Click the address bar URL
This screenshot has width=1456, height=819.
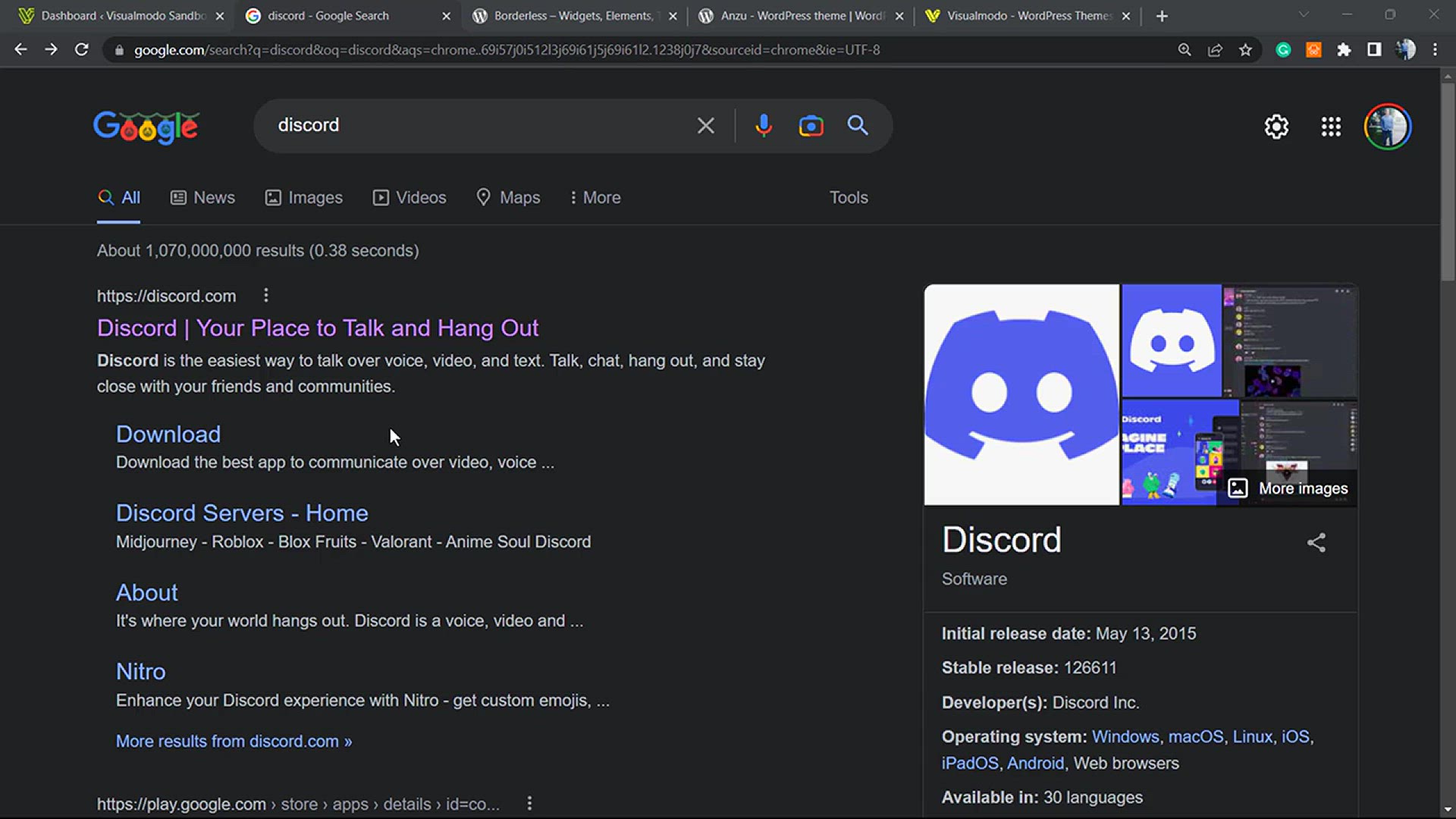507,50
